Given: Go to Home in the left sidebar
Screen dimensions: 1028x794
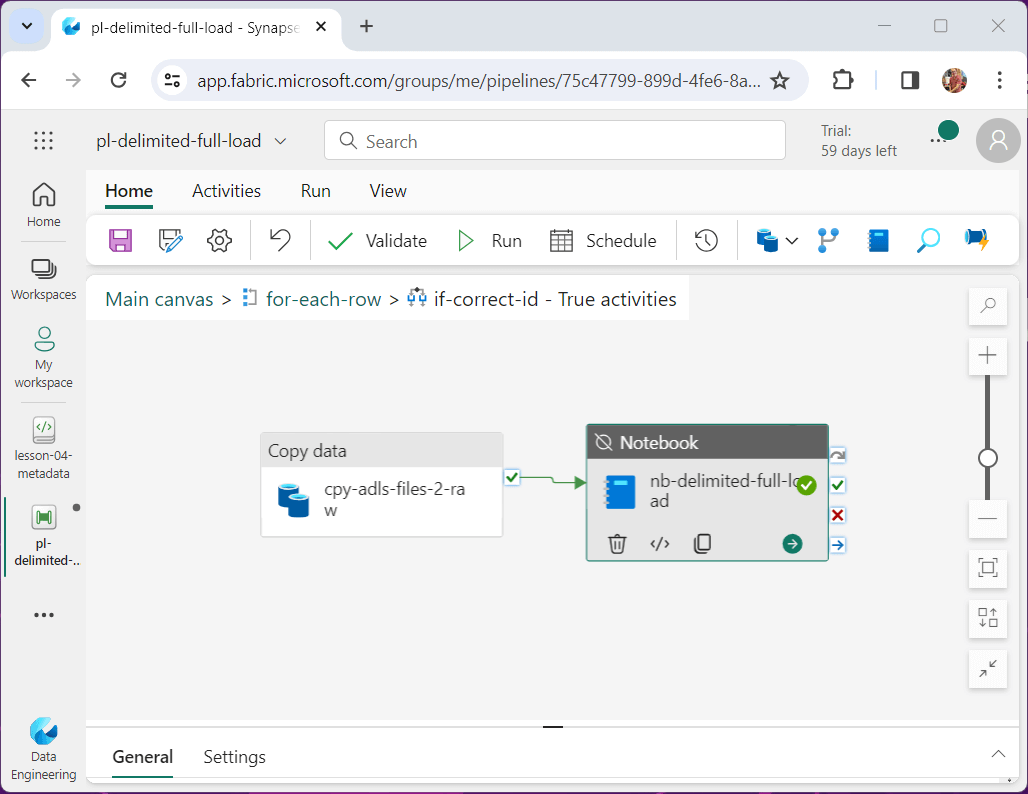Looking at the screenshot, I should tap(43, 205).
